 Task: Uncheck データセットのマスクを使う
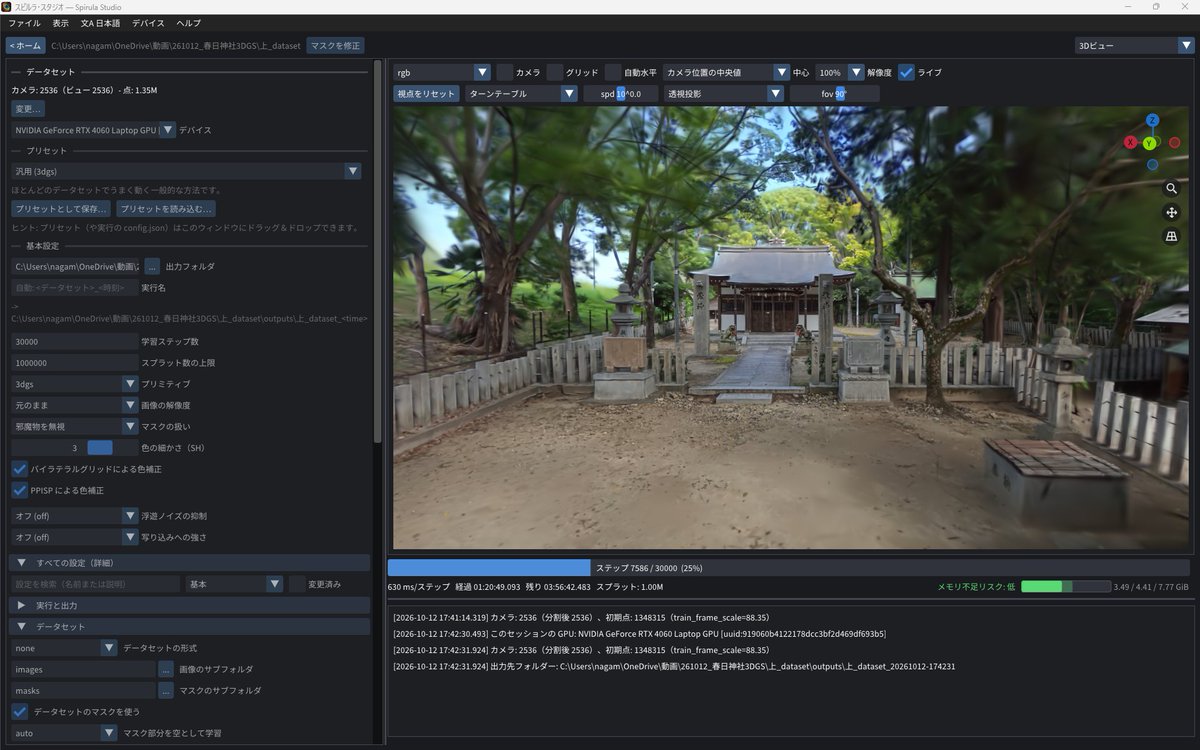coord(20,711)
